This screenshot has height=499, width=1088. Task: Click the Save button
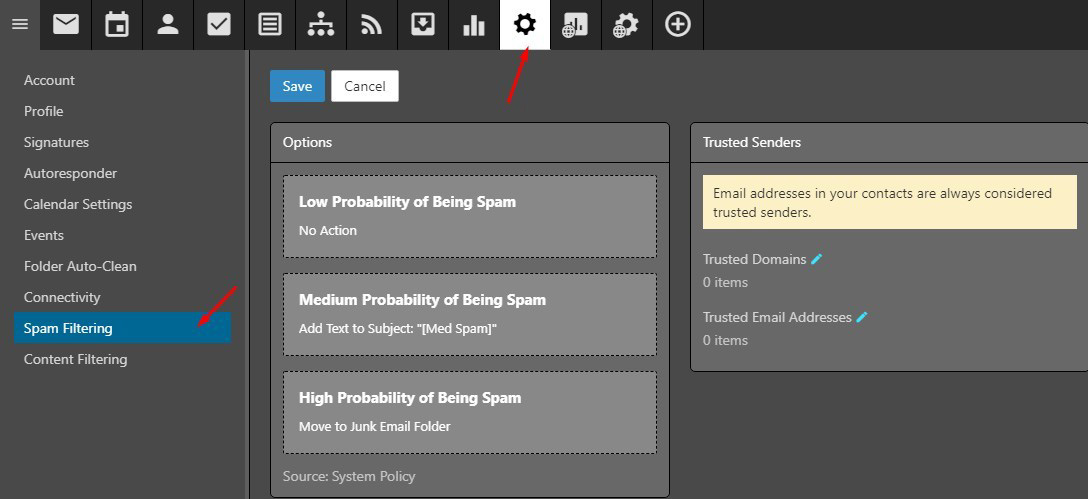click(297, 86)
